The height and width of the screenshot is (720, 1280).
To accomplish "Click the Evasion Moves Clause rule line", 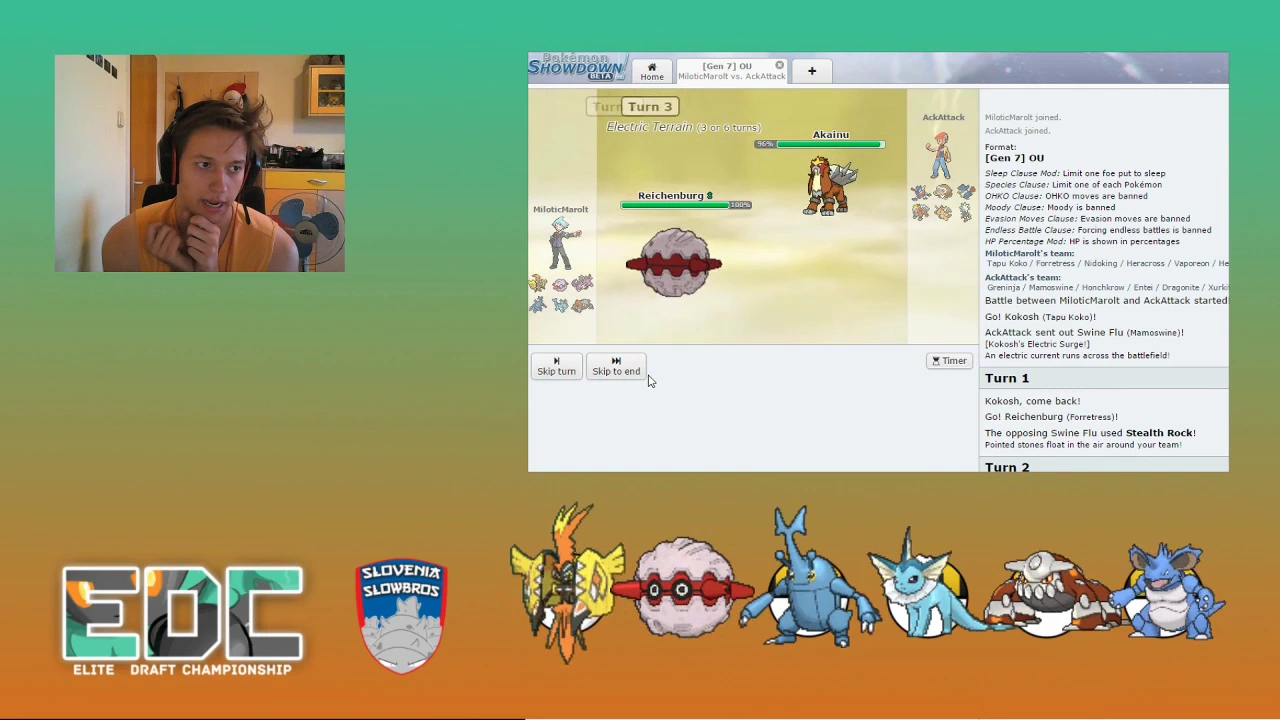I will (1087, 218).
